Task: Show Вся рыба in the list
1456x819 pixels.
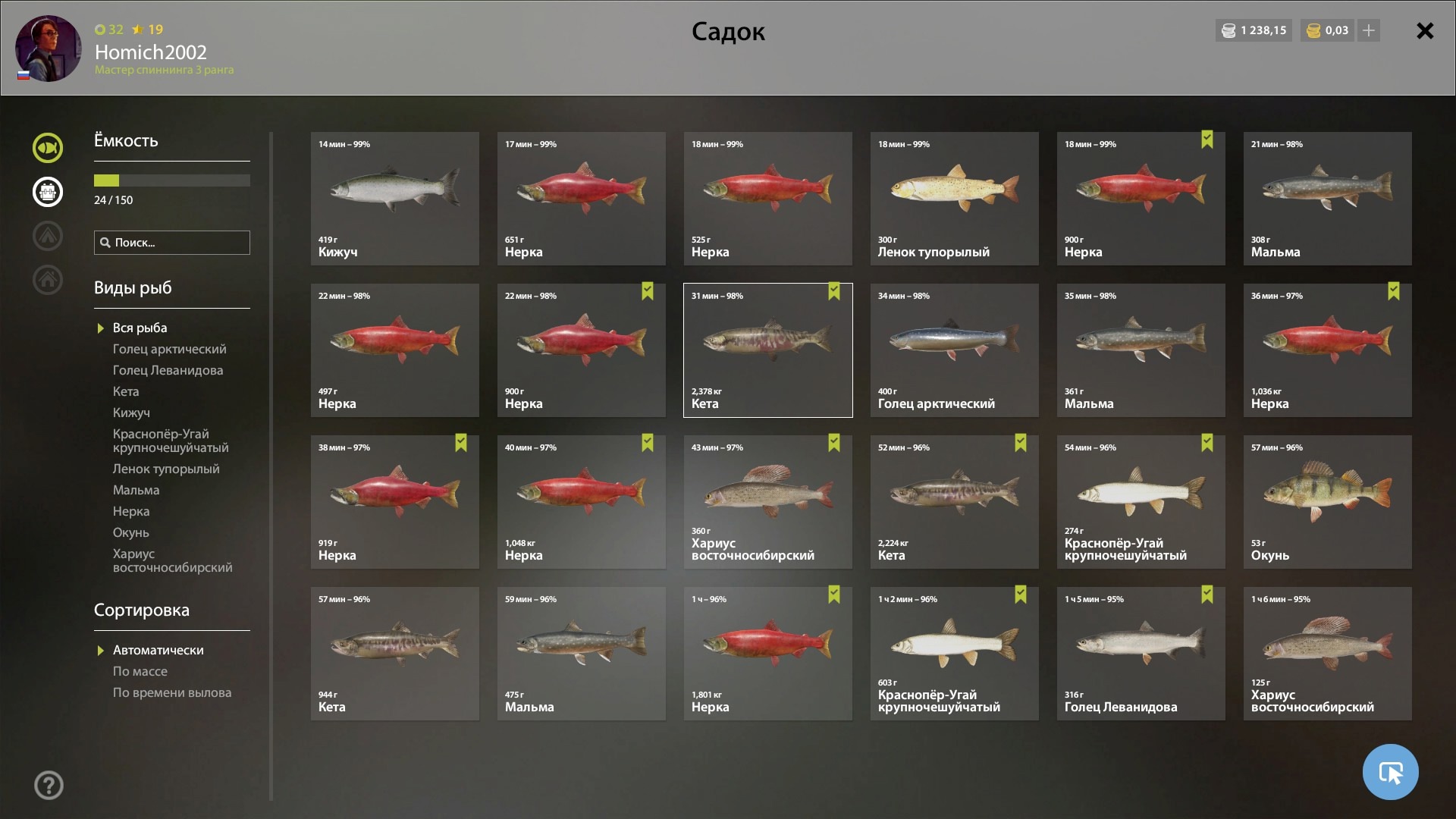Action: click(140, 328)
